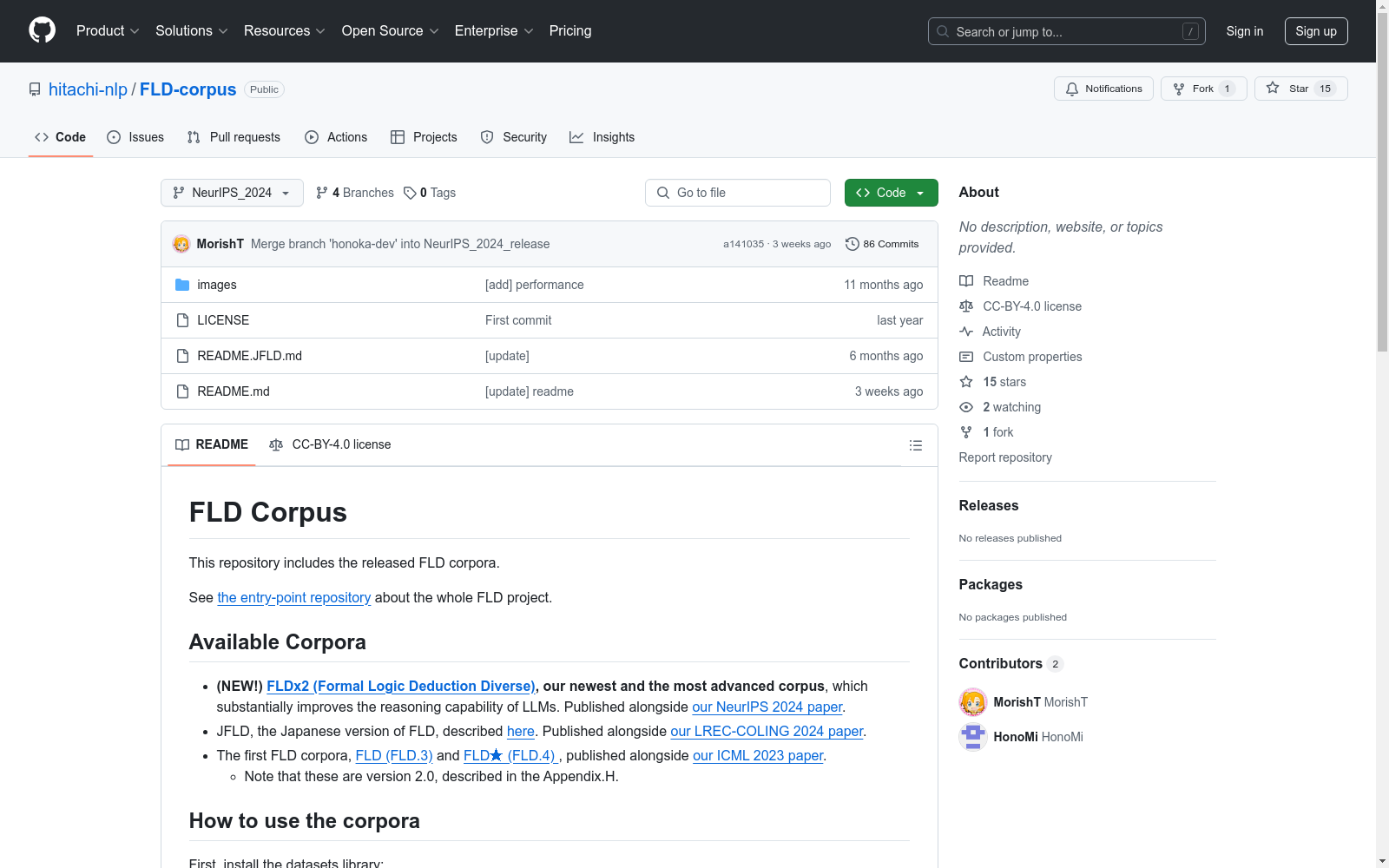Image resolution: width=1389 pixels, height=868 pixels.
Task: Click the images folder icon
Action: coord(182,285)
